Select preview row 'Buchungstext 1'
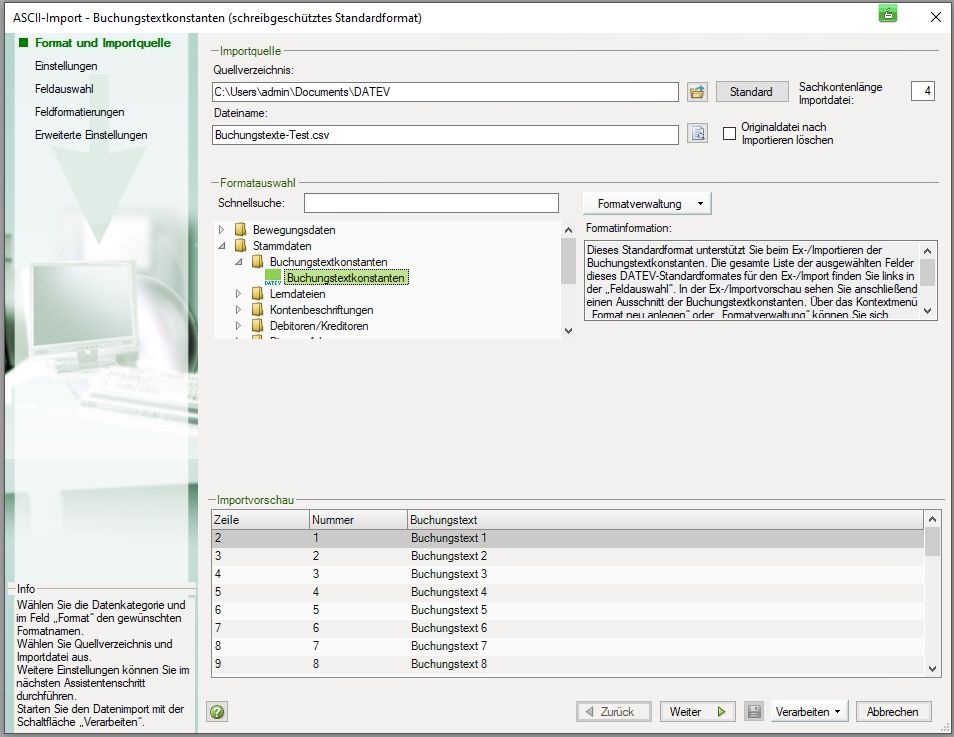Image resolution: width=954 pixels, height=737 pixels. pos(567,538)
